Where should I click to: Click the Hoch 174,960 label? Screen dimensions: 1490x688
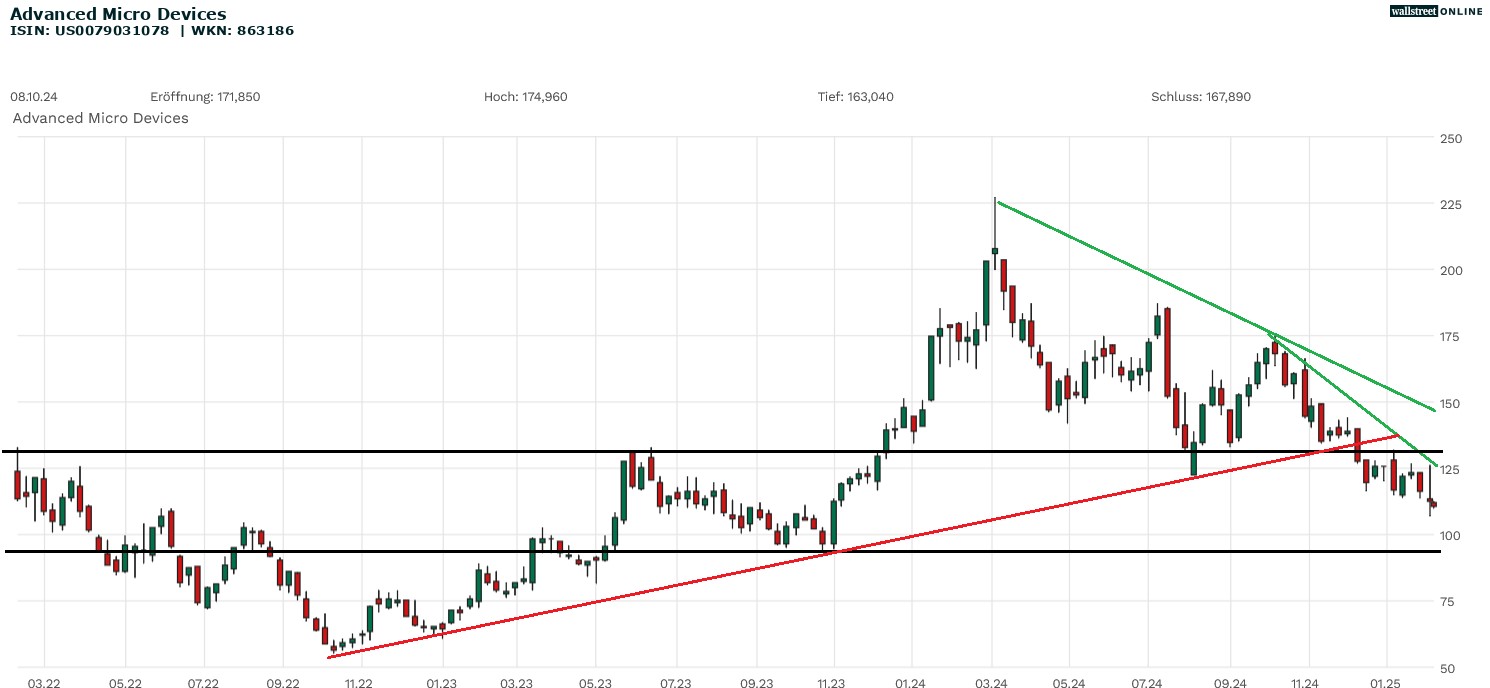click(524, 97)
